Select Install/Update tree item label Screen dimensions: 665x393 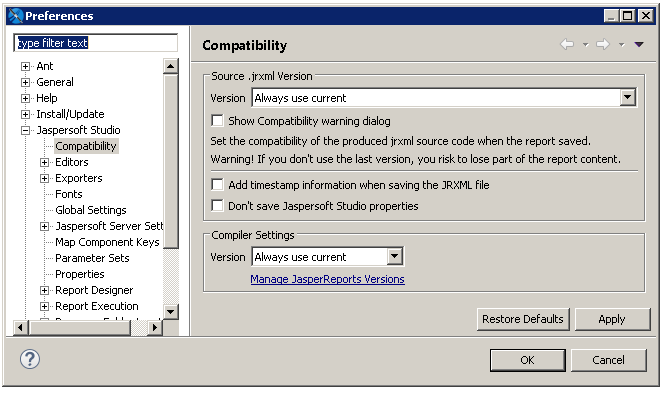pos(70,114)
